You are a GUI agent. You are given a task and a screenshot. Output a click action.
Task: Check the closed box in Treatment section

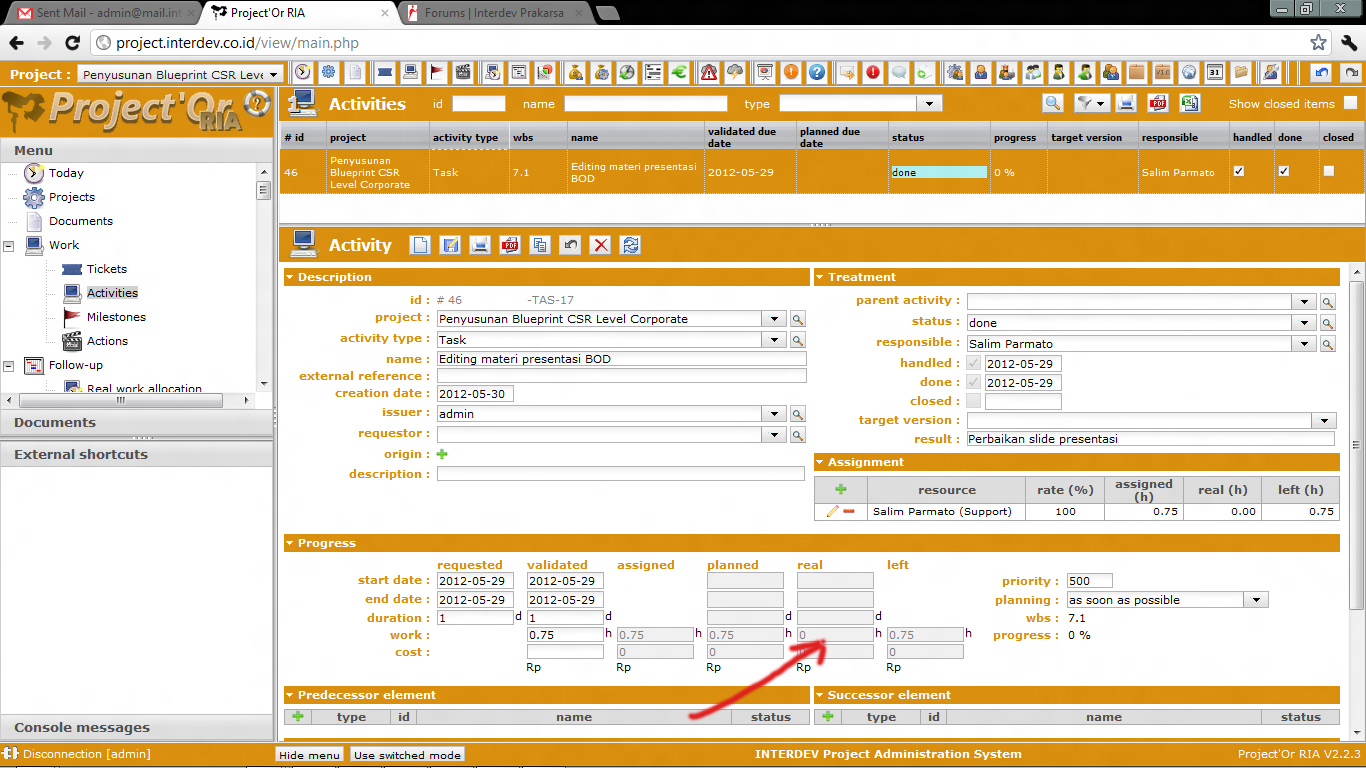click(x=973, y=401)
